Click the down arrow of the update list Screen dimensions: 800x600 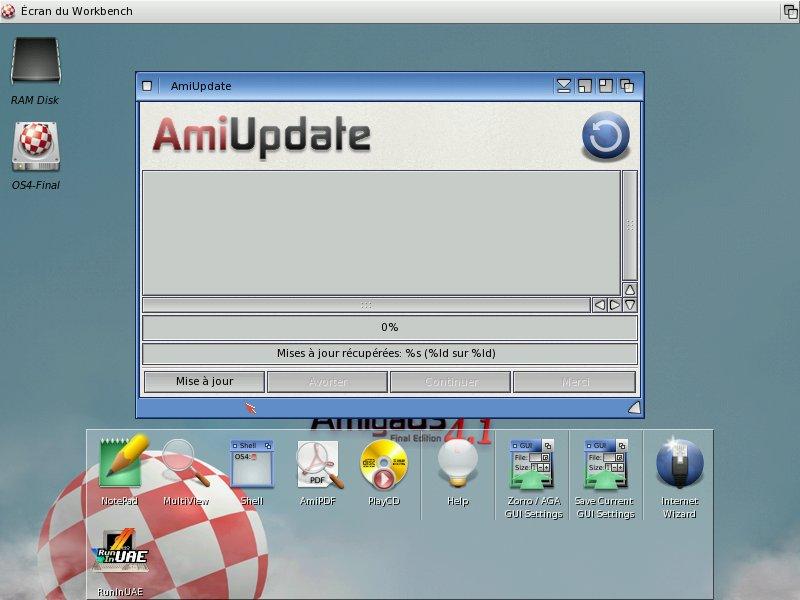coord(630,305)
